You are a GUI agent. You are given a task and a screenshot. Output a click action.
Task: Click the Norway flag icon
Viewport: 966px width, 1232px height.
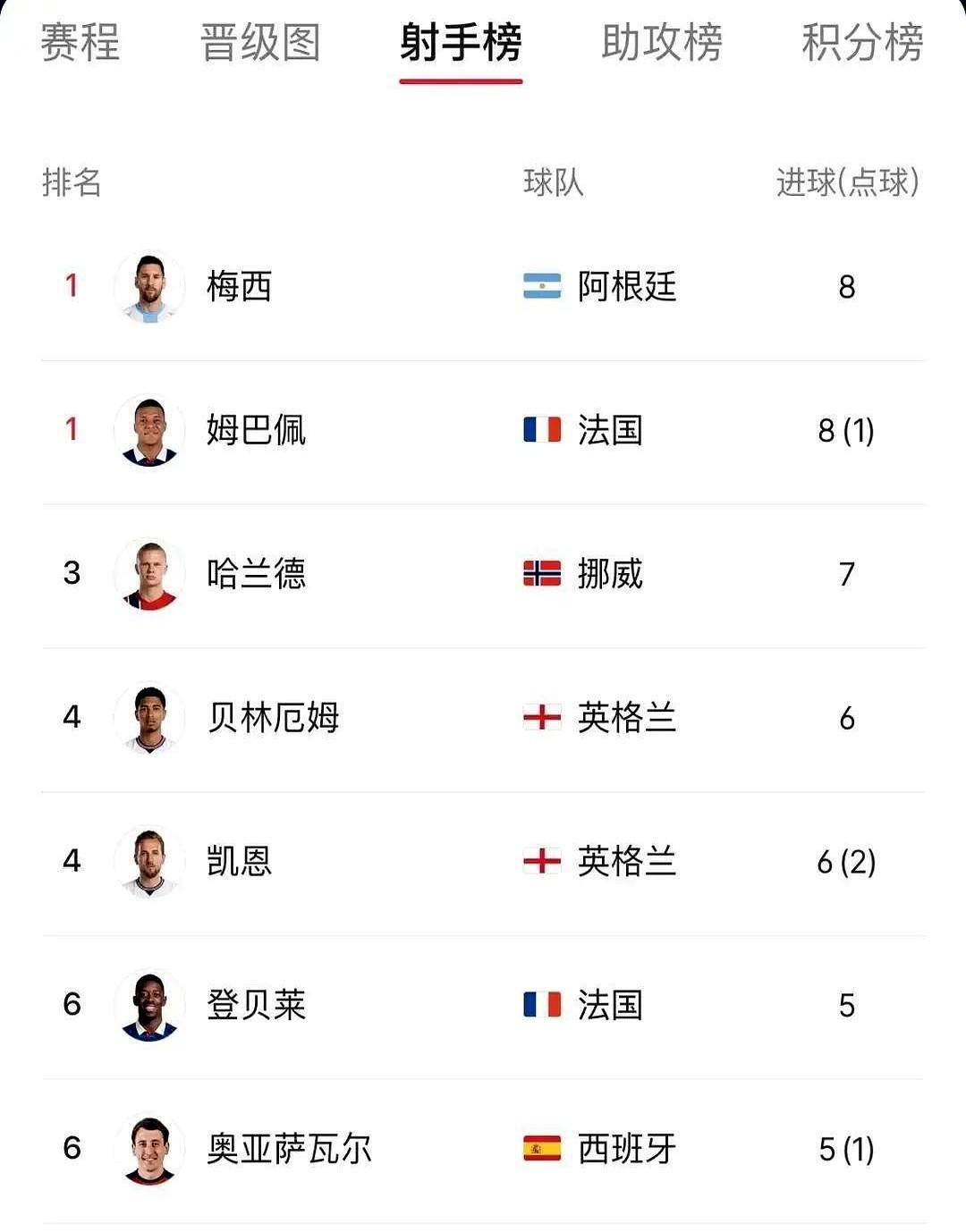[542, 573]
